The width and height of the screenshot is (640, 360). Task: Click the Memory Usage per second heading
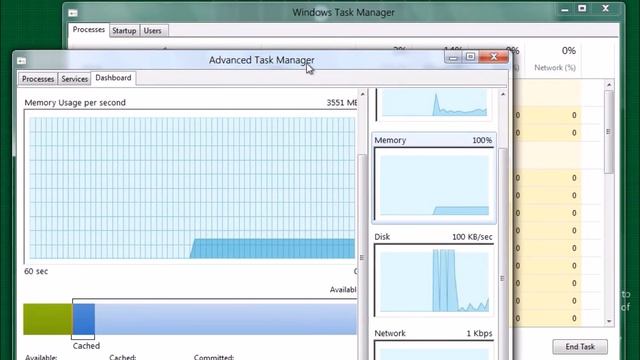click(75, 102)
